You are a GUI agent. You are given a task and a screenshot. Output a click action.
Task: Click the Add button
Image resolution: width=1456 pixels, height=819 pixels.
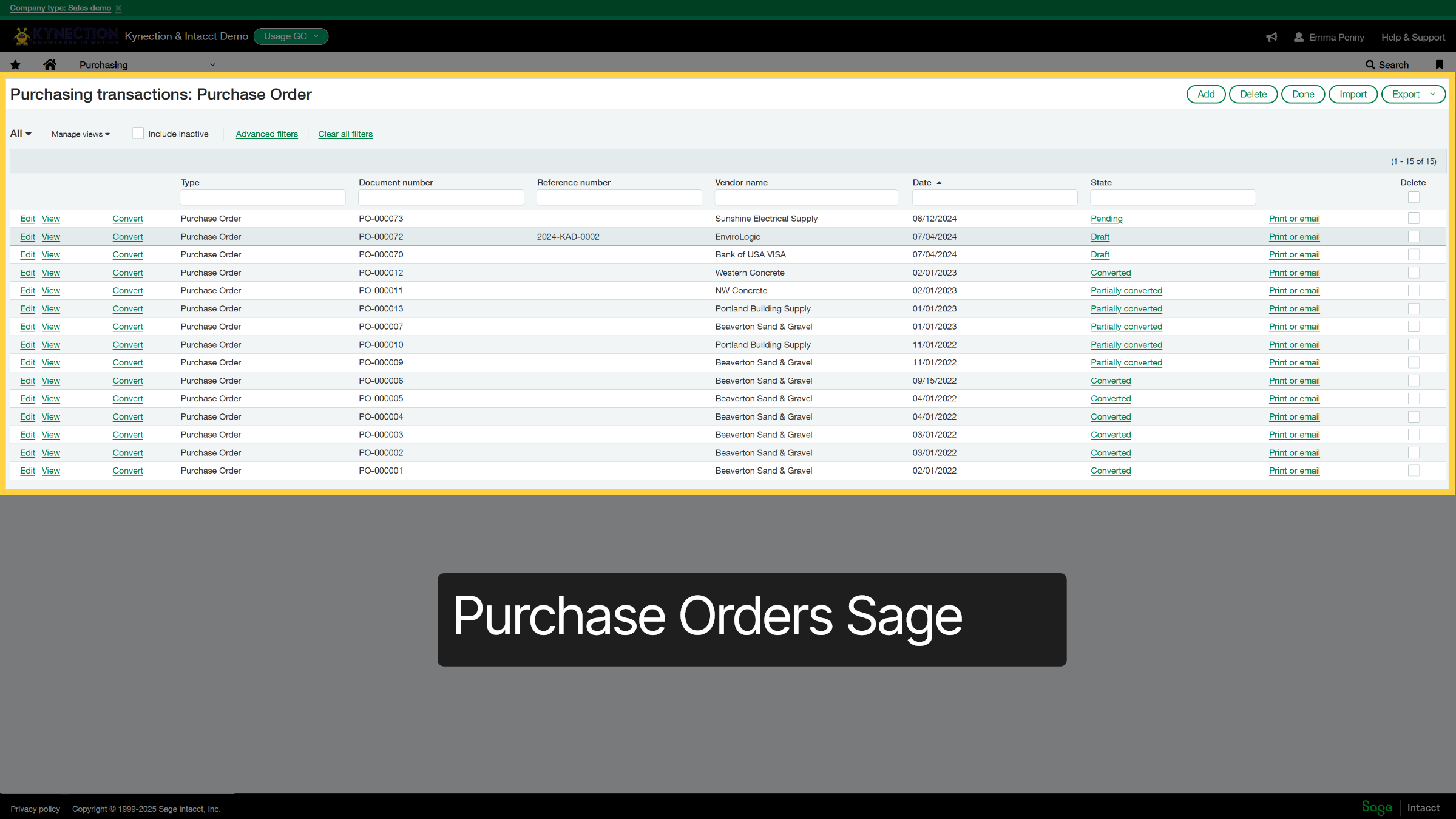1205,94
